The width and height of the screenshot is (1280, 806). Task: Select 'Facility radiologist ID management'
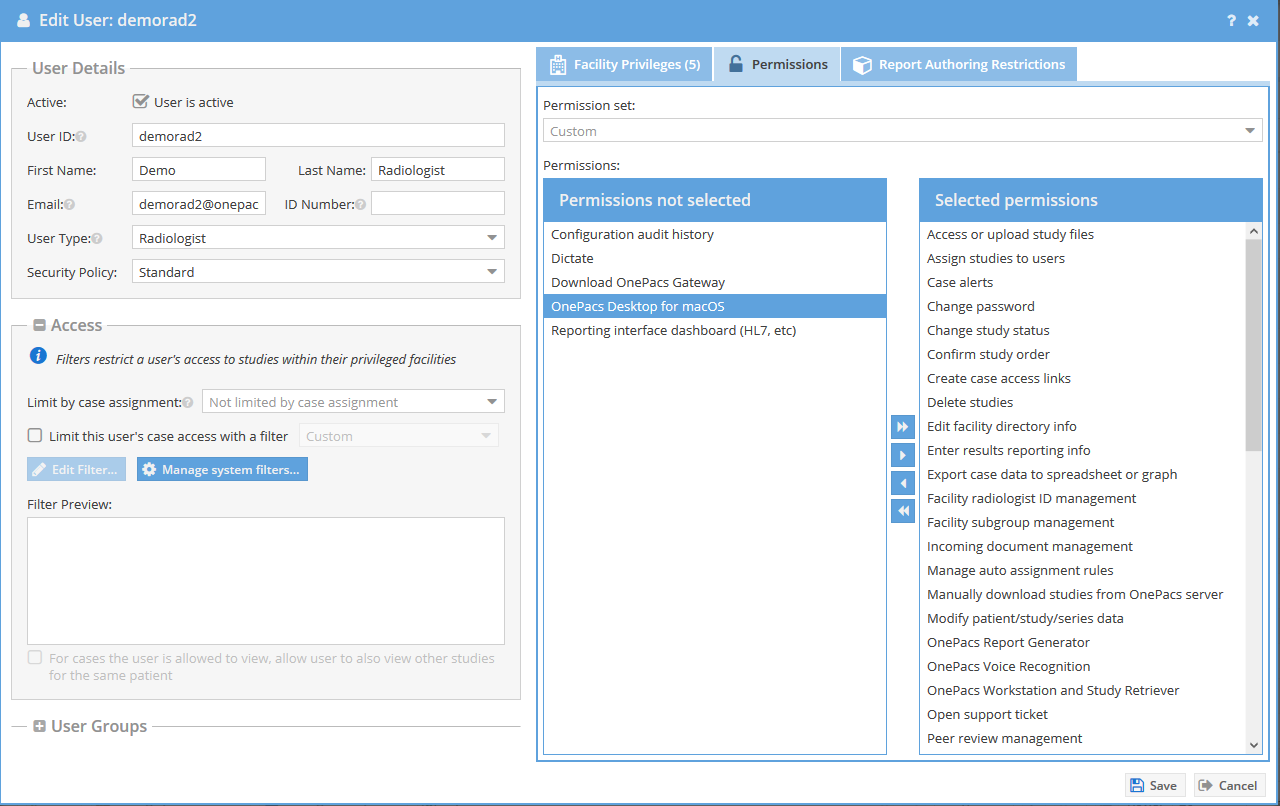click(x=1083, y=498)
